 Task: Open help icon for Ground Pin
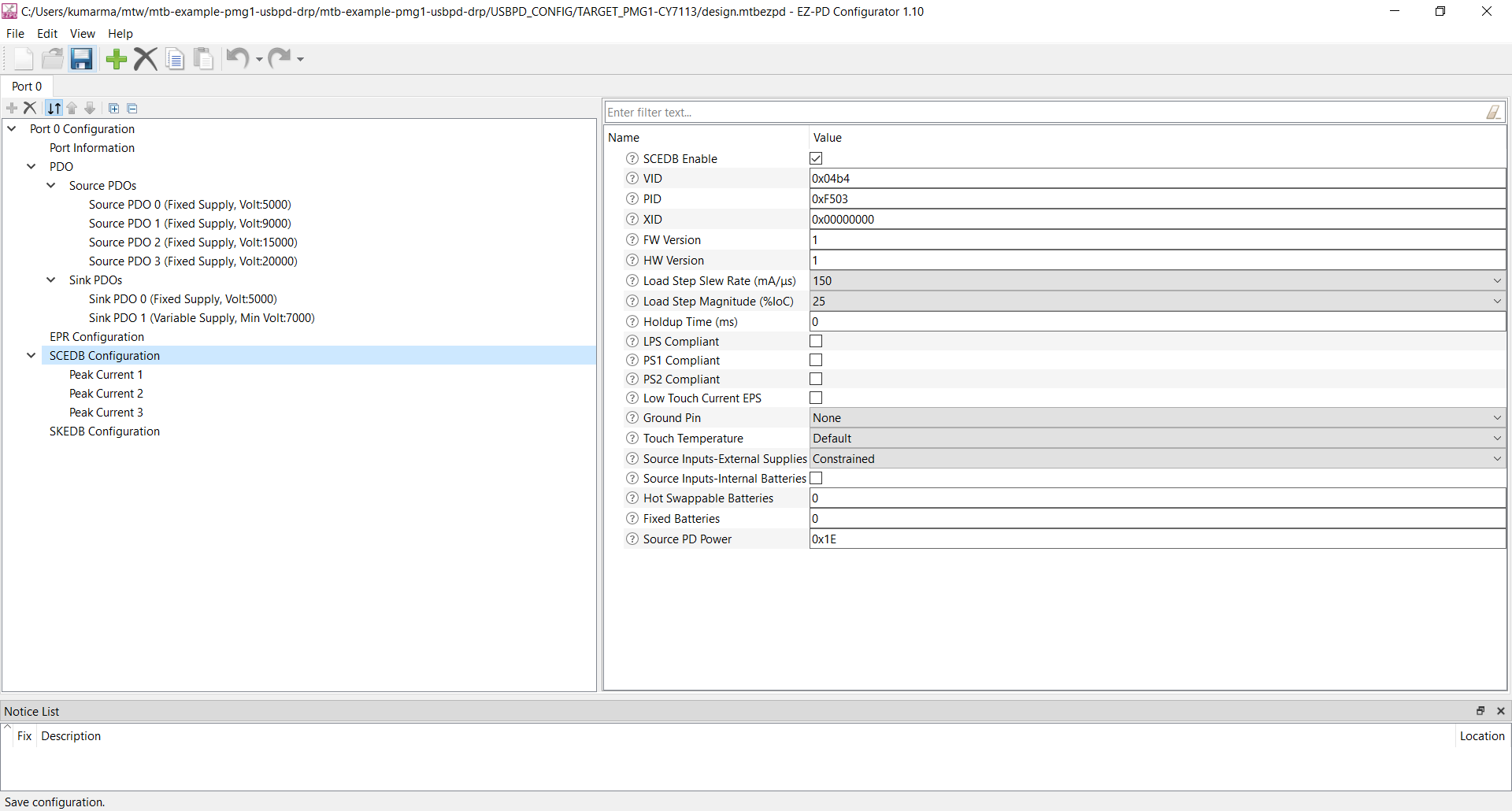pos(632,418)
